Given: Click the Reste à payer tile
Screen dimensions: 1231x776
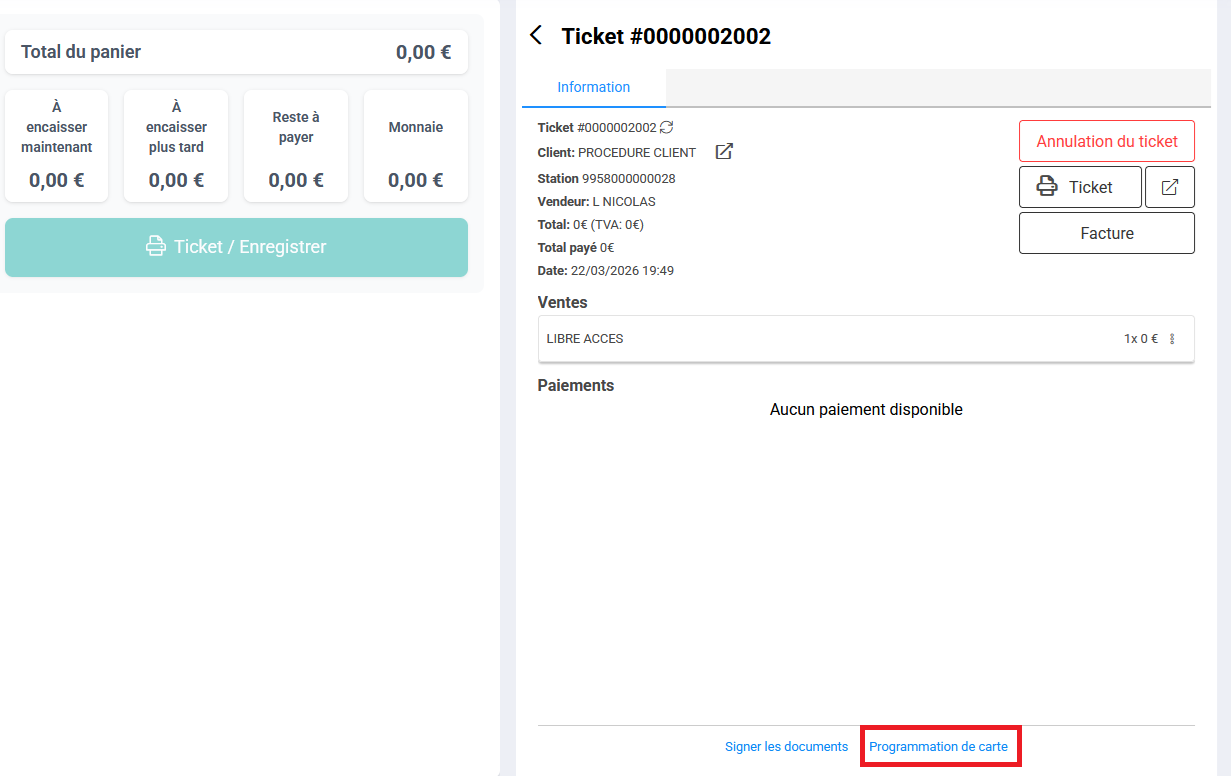Looking at the screenshot, I should point(296,146).
